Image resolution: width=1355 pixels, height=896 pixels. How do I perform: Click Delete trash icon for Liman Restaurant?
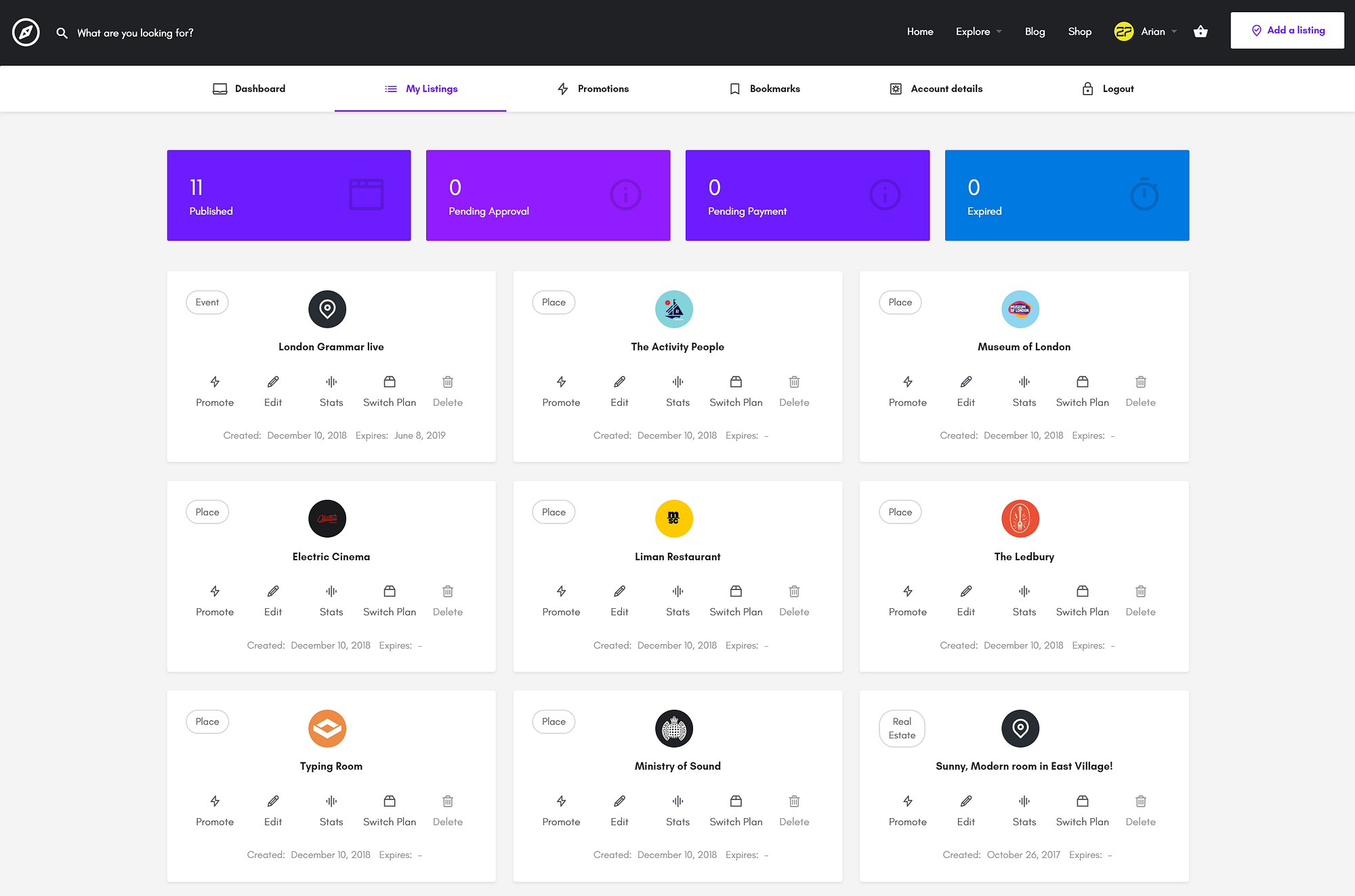point(794,591)
